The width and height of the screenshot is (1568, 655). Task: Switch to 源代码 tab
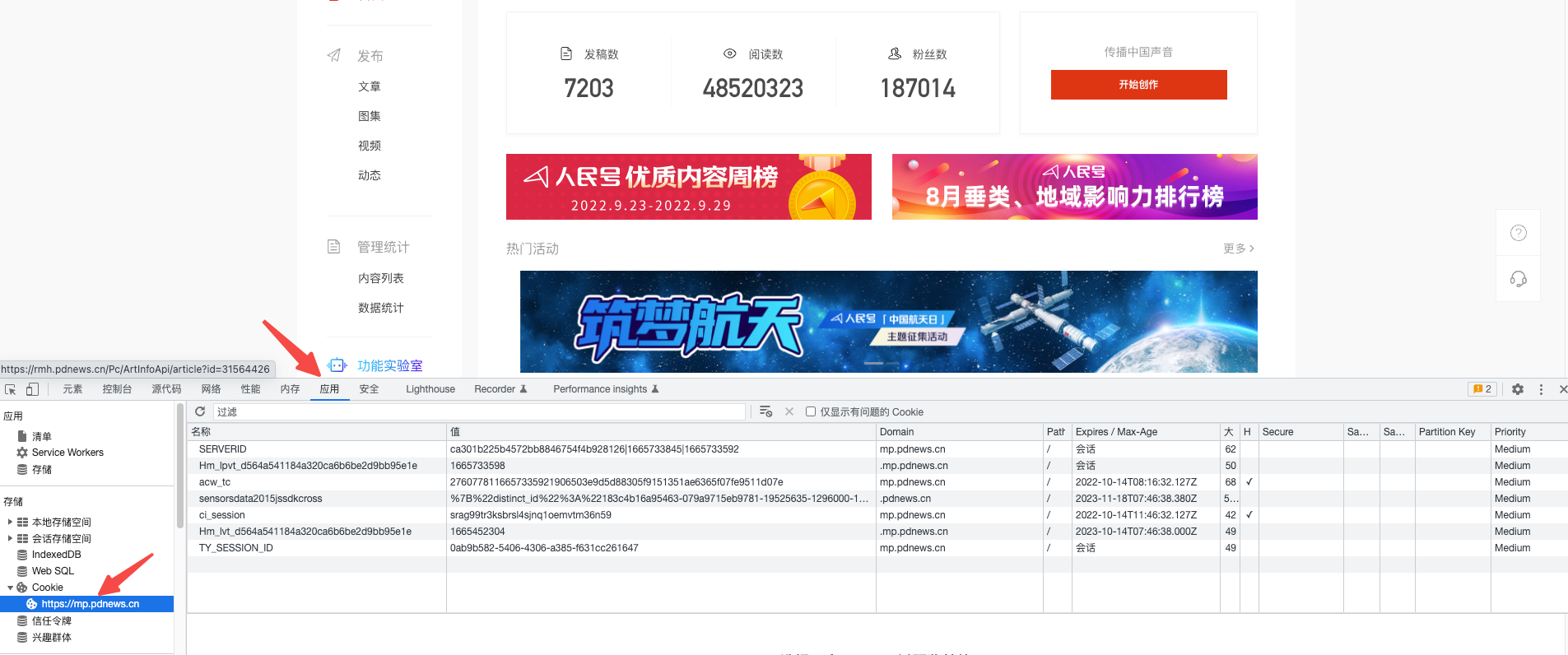coord(166,389)
